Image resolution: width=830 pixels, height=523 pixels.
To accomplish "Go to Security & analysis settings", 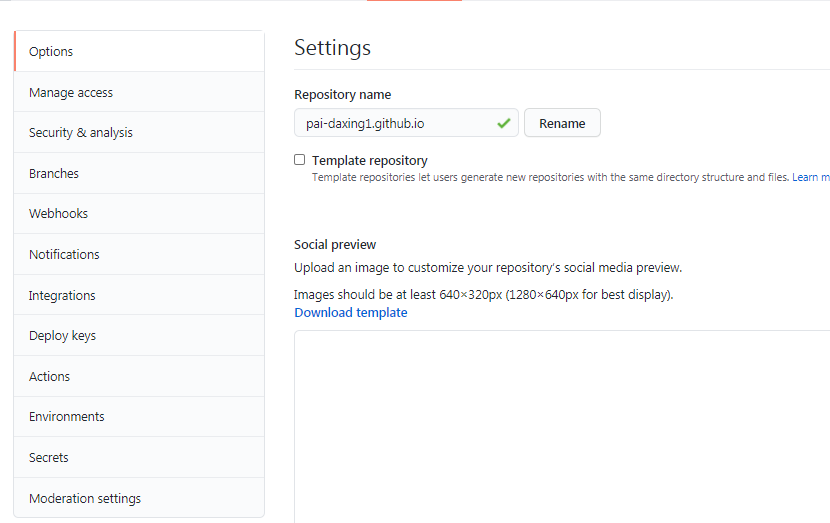I will (81, 133).
